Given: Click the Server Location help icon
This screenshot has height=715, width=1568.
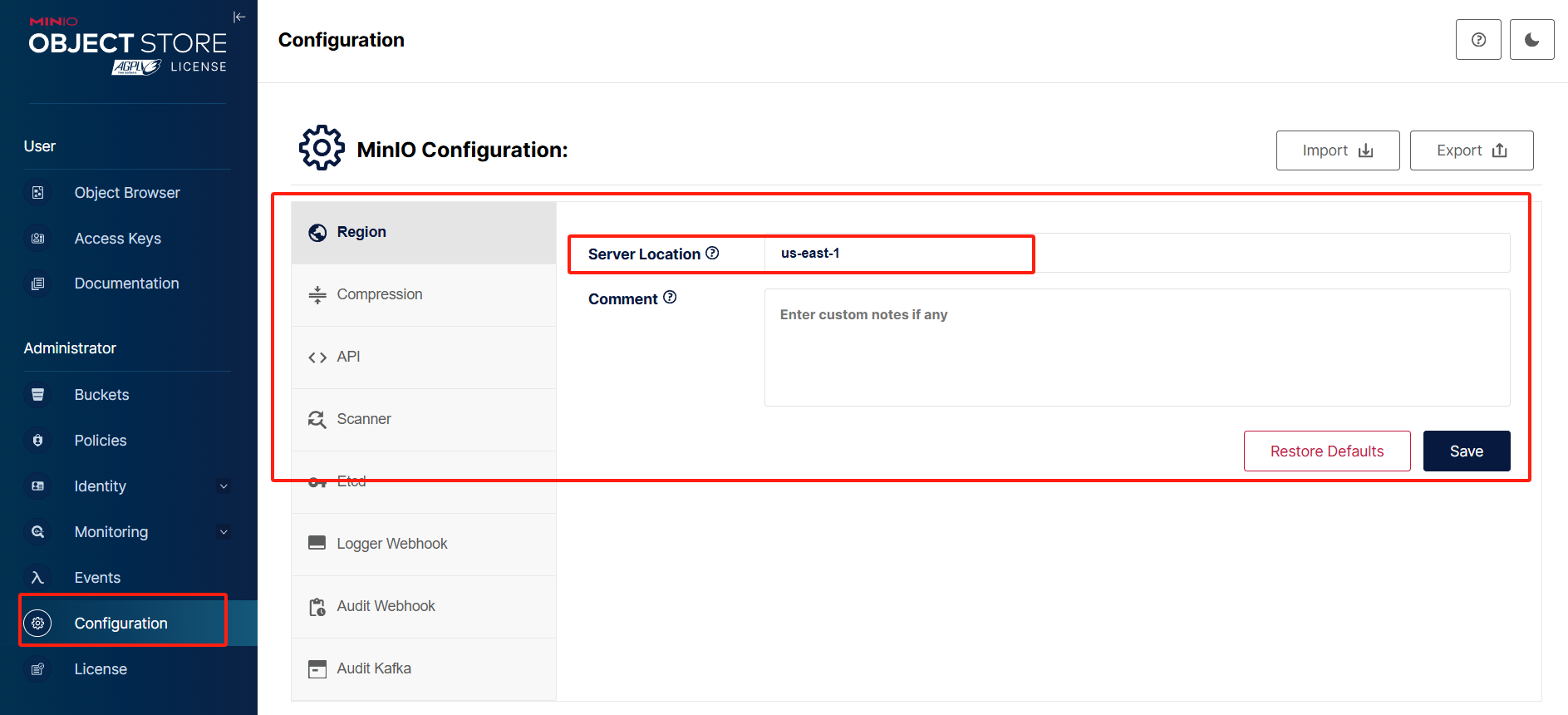Looking at the screenshot, I should 712,254.
